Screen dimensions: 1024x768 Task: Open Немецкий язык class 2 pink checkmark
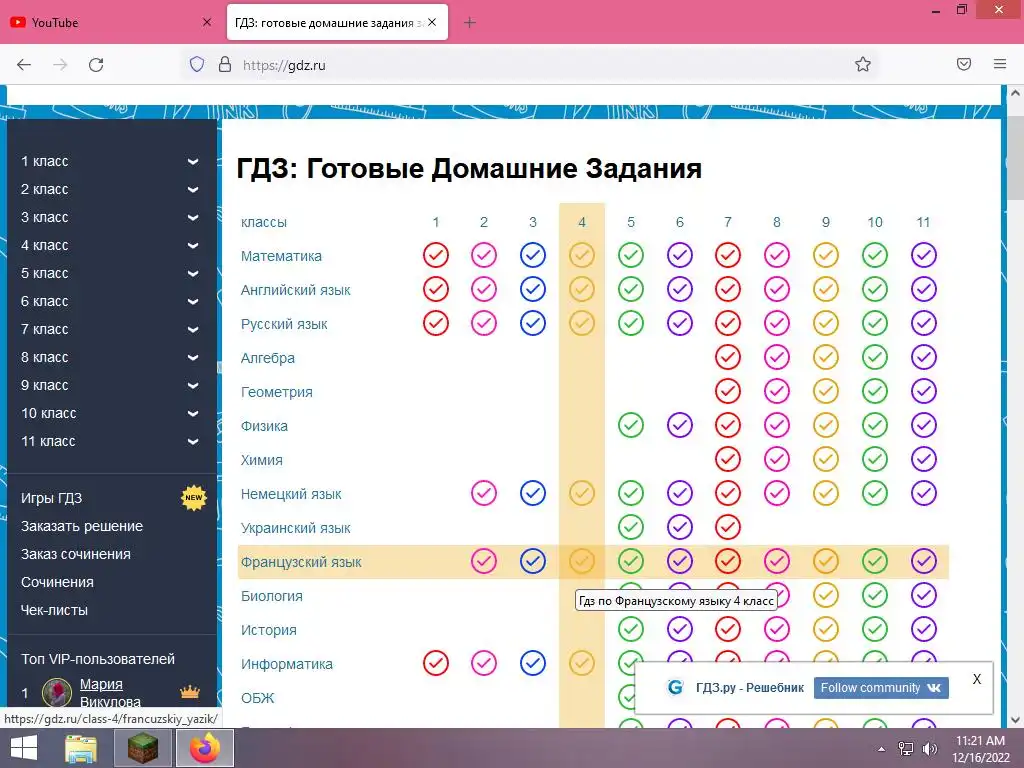click(484, 493)
